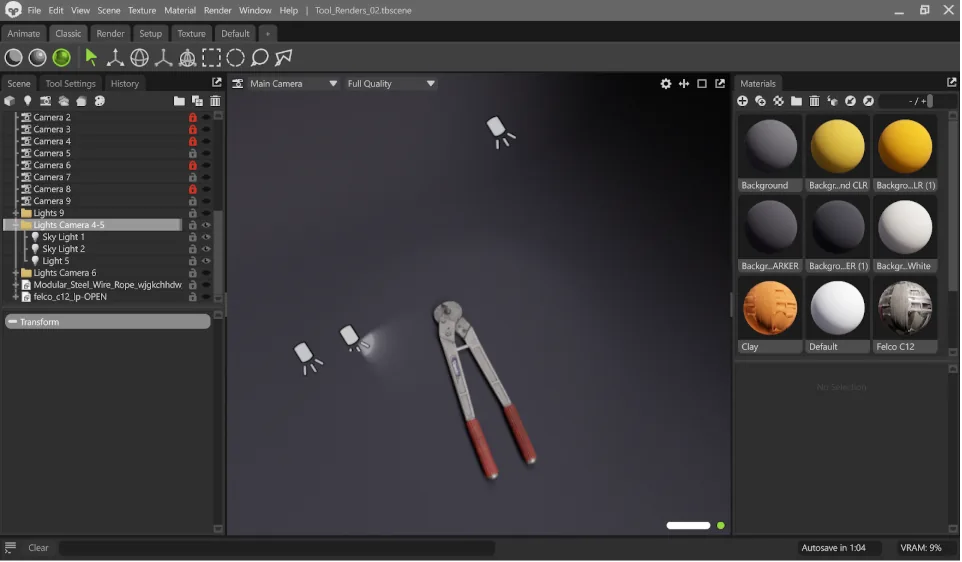Select the Felco C12 material thumbnail
Viewport: 962px width, 562px height.
[905, 315]
